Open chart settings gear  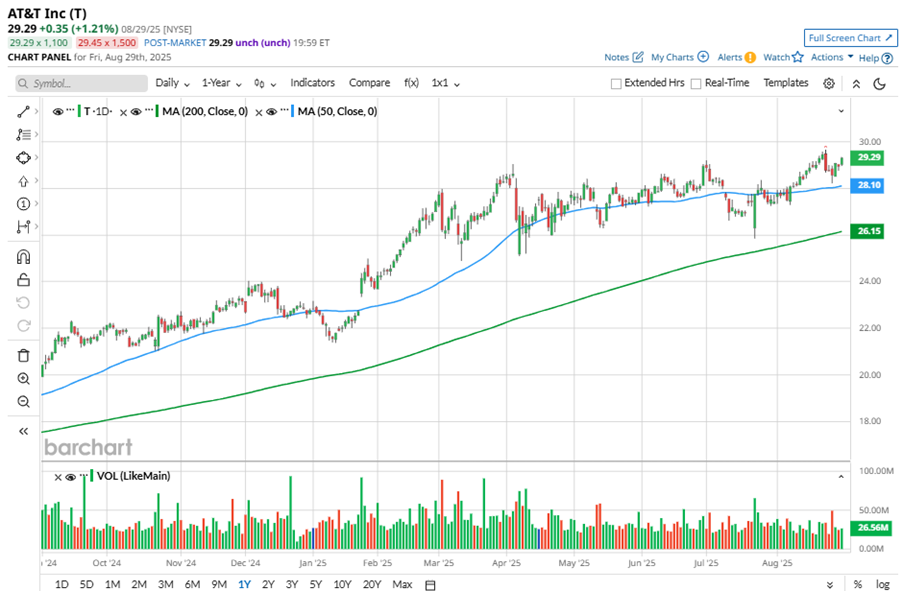[x=829, y=84]
